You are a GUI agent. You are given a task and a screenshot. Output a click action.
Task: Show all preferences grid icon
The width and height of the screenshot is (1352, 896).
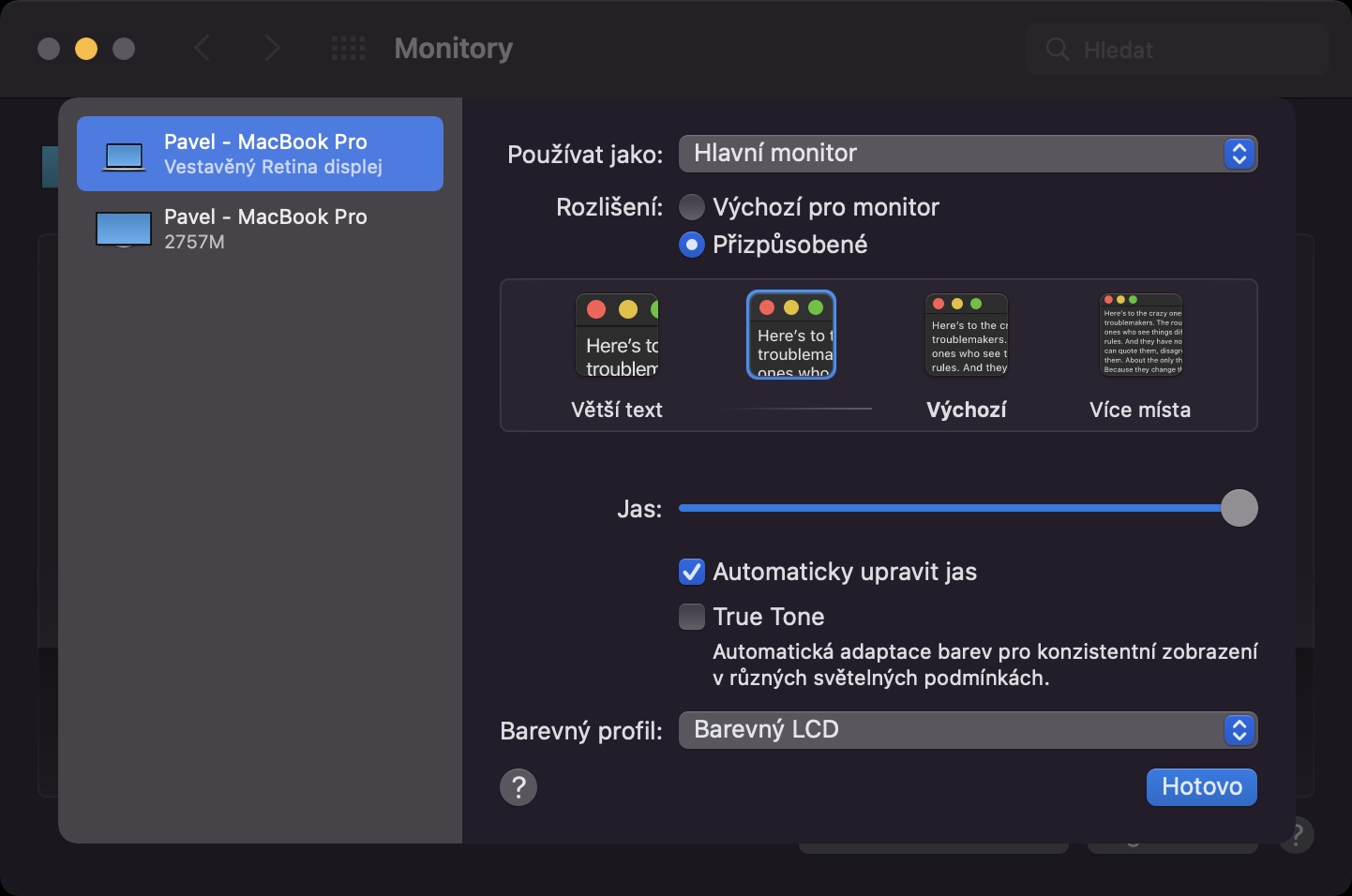point(349,49)
